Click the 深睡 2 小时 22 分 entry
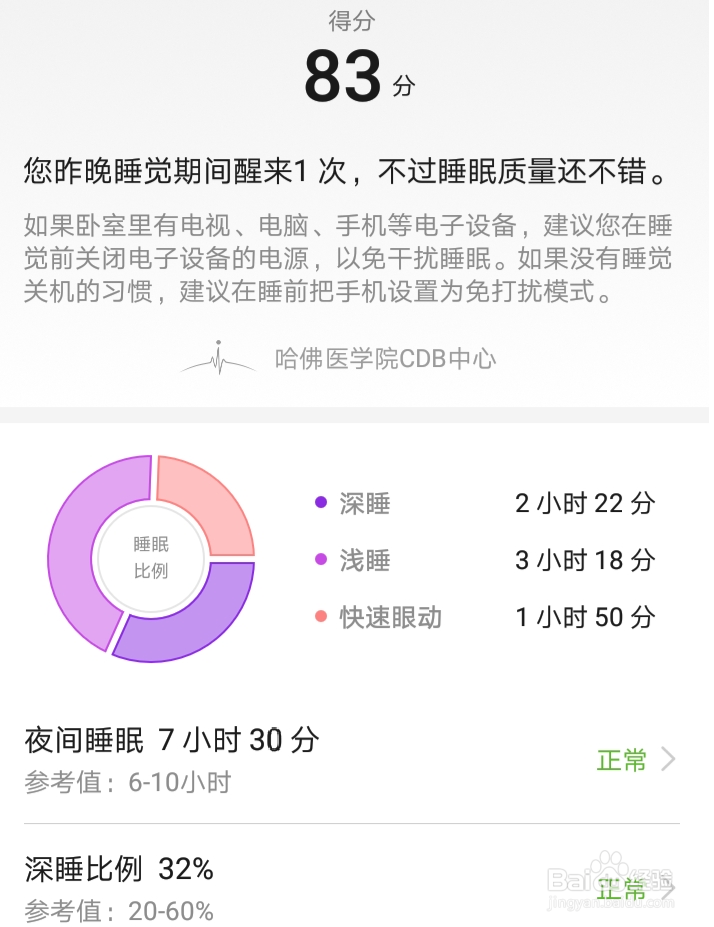 485,503
